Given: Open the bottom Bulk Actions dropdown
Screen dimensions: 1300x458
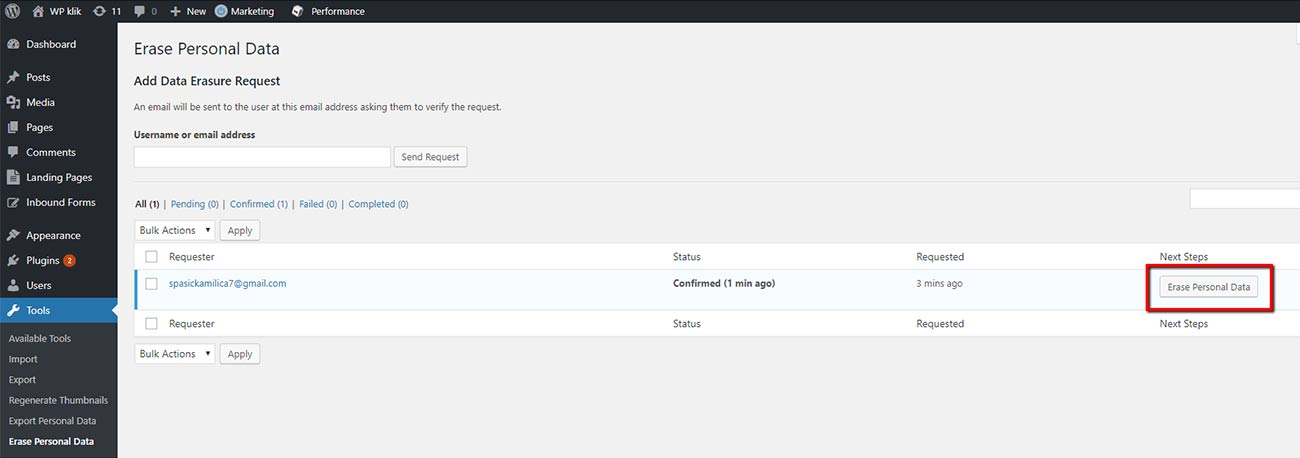Looking at the screenshot, I should 174,354.
